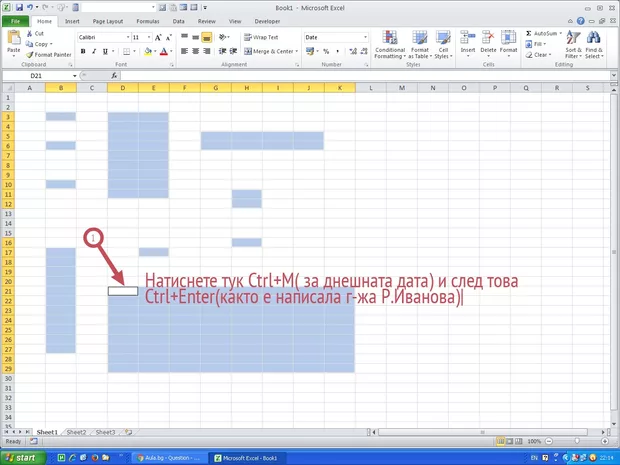Switch to Page Layout view icon
The image size is (620, 465).
(x=510, y=441)
